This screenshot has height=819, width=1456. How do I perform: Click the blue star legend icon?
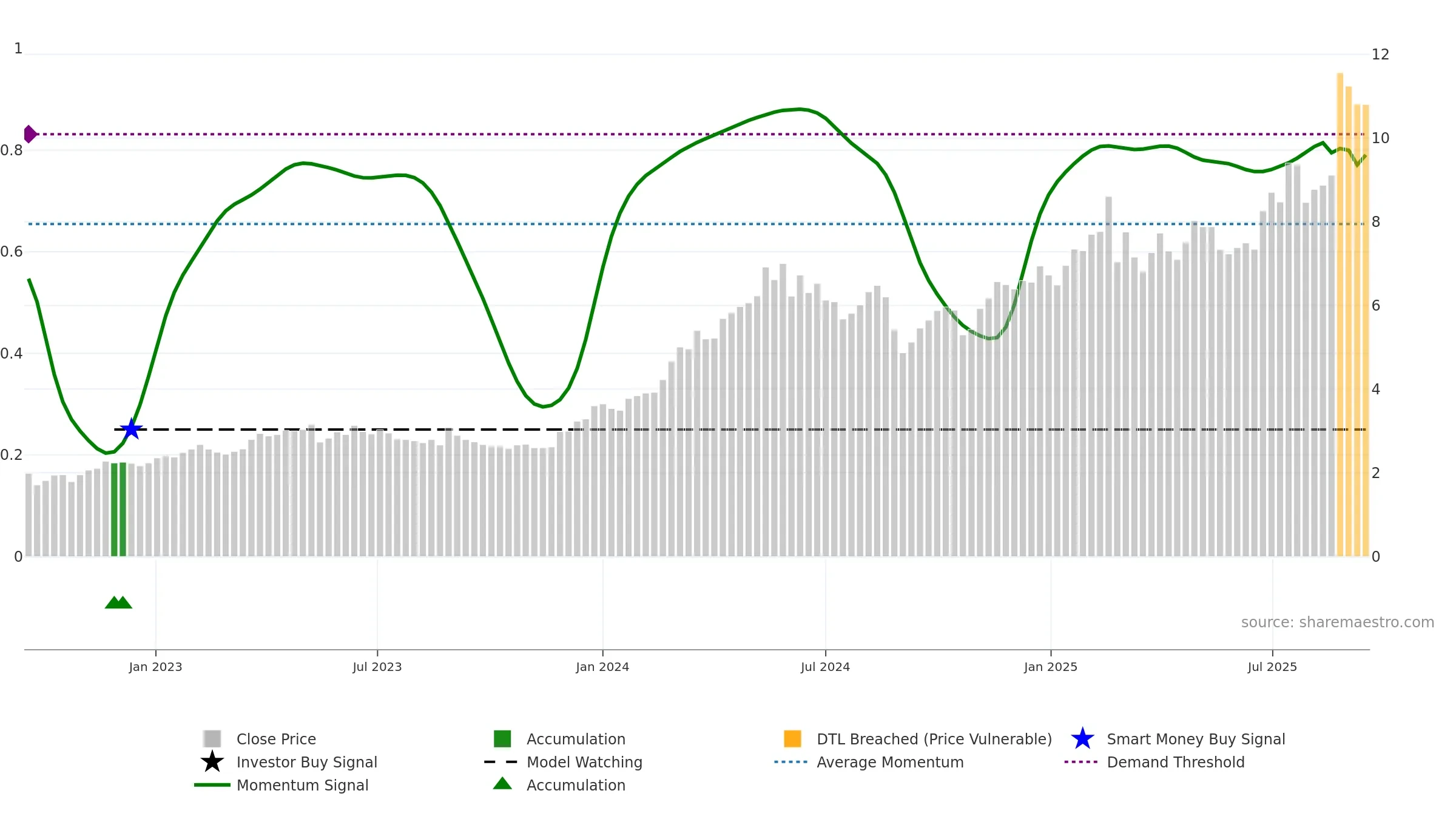[1082, 739]
